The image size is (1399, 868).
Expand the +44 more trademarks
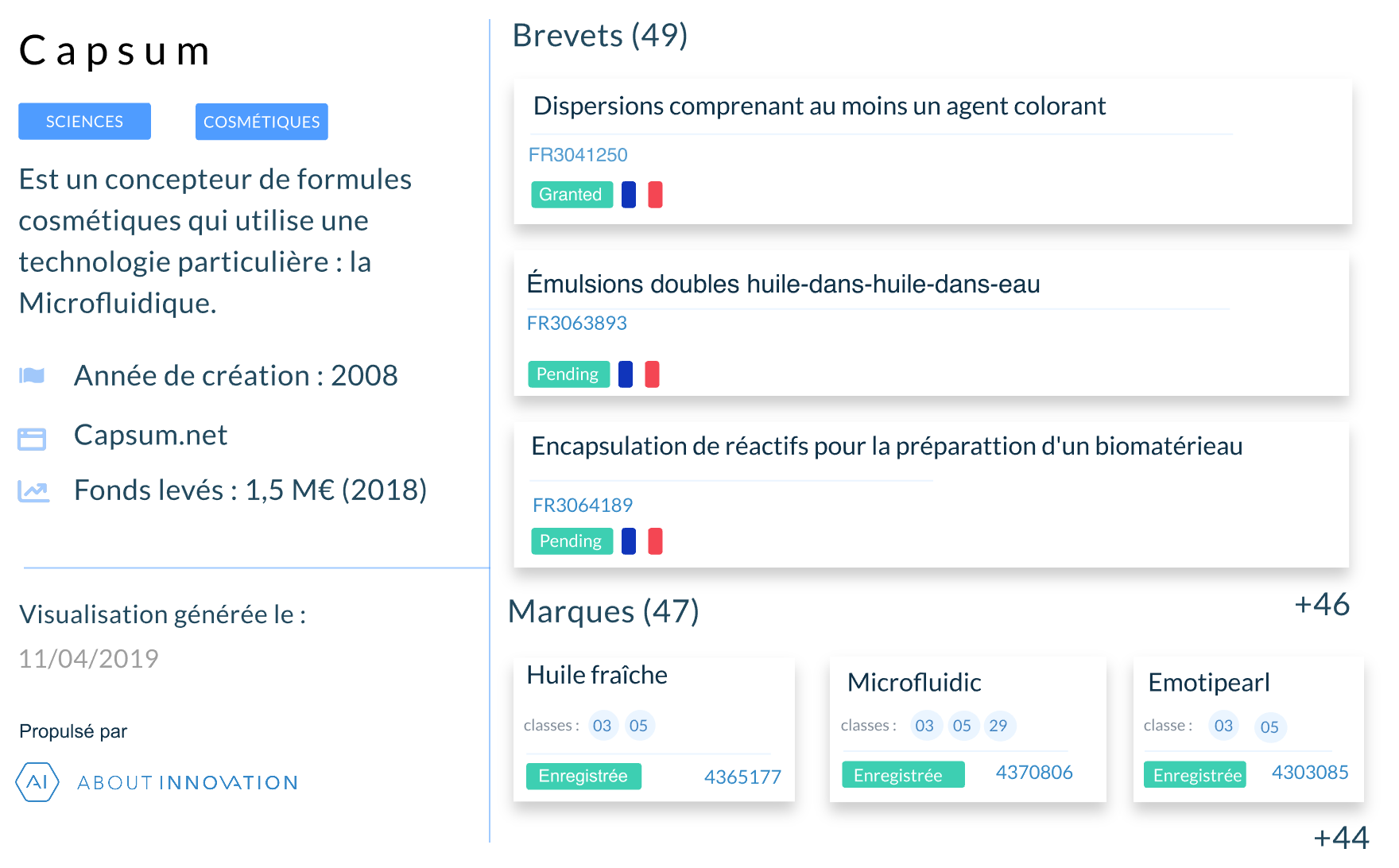pyautogui.click(x=1341, y=838)
